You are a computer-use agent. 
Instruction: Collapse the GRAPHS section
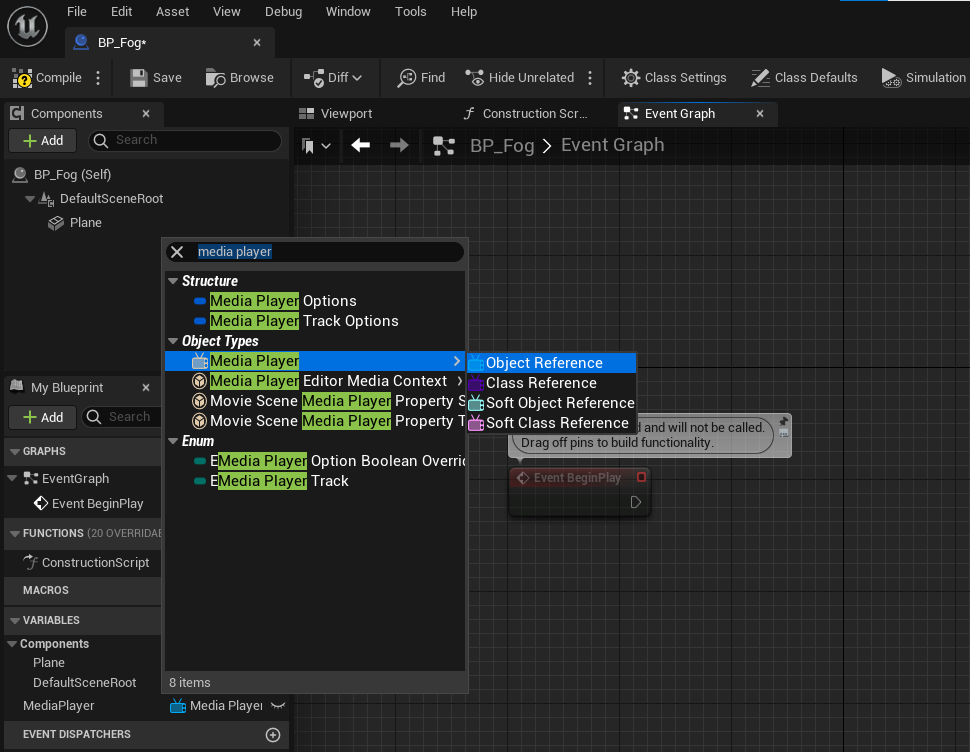[x=13, y=452]
